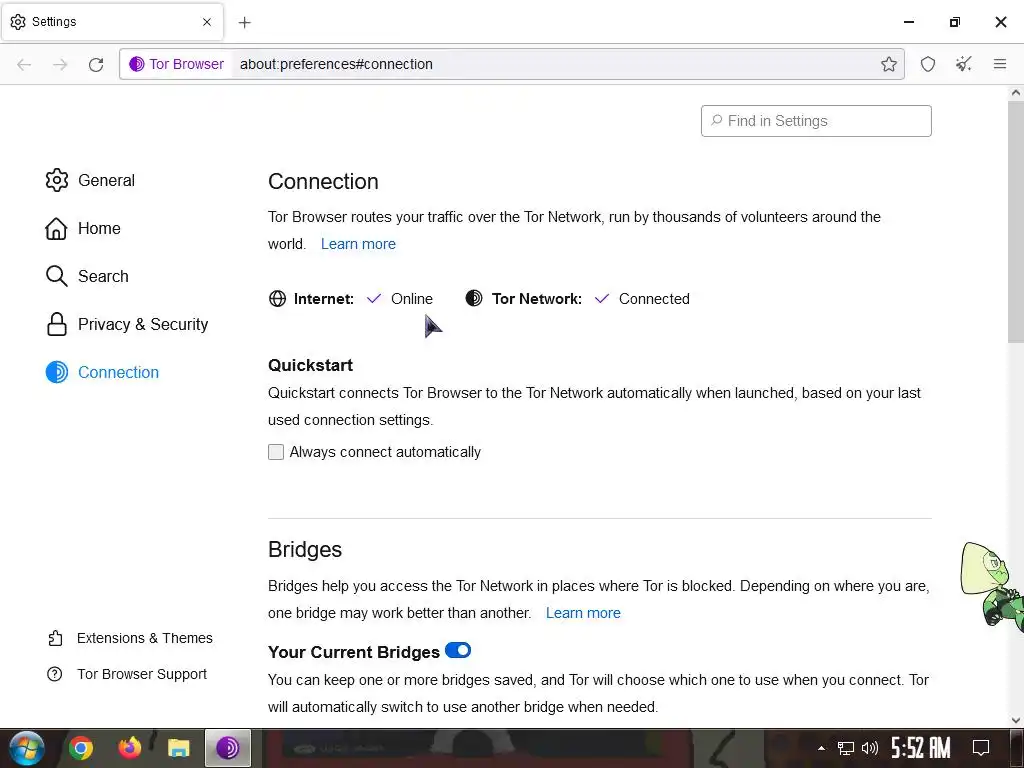Screen dimensions: 1024x768
Task: Open the notification center icon
Action: click(x=981, y=748)
